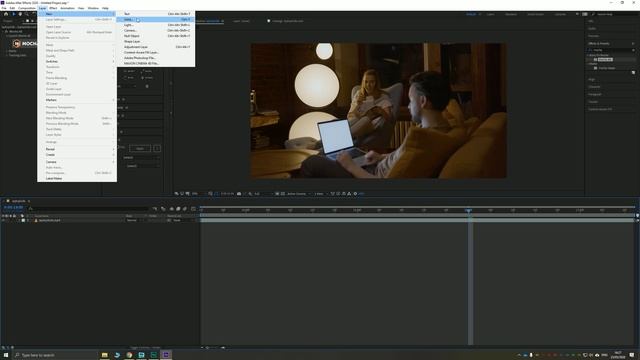Expand the Character panel
The width and height of the screenshot is (640, 360).
(x=594, y=87)
